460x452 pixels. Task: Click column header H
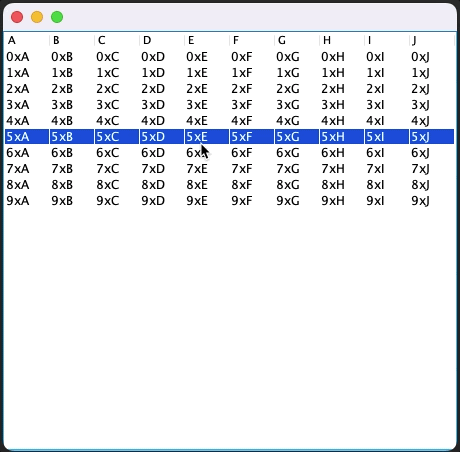(x=342, y=40)
